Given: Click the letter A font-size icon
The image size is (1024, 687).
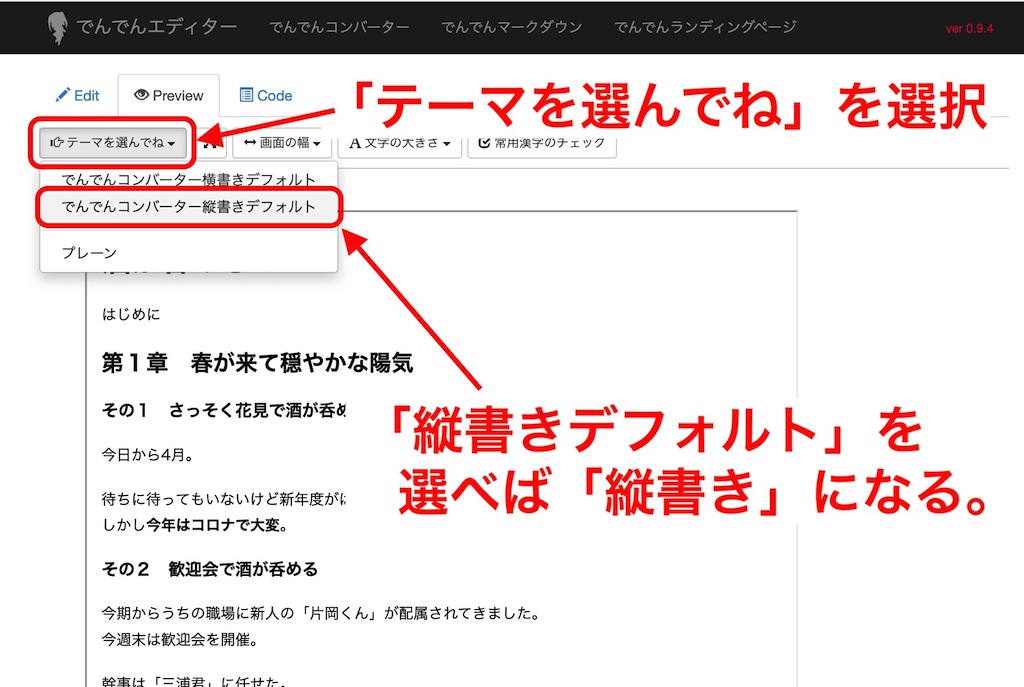Looking at the screenshot, I should (355, 143).
